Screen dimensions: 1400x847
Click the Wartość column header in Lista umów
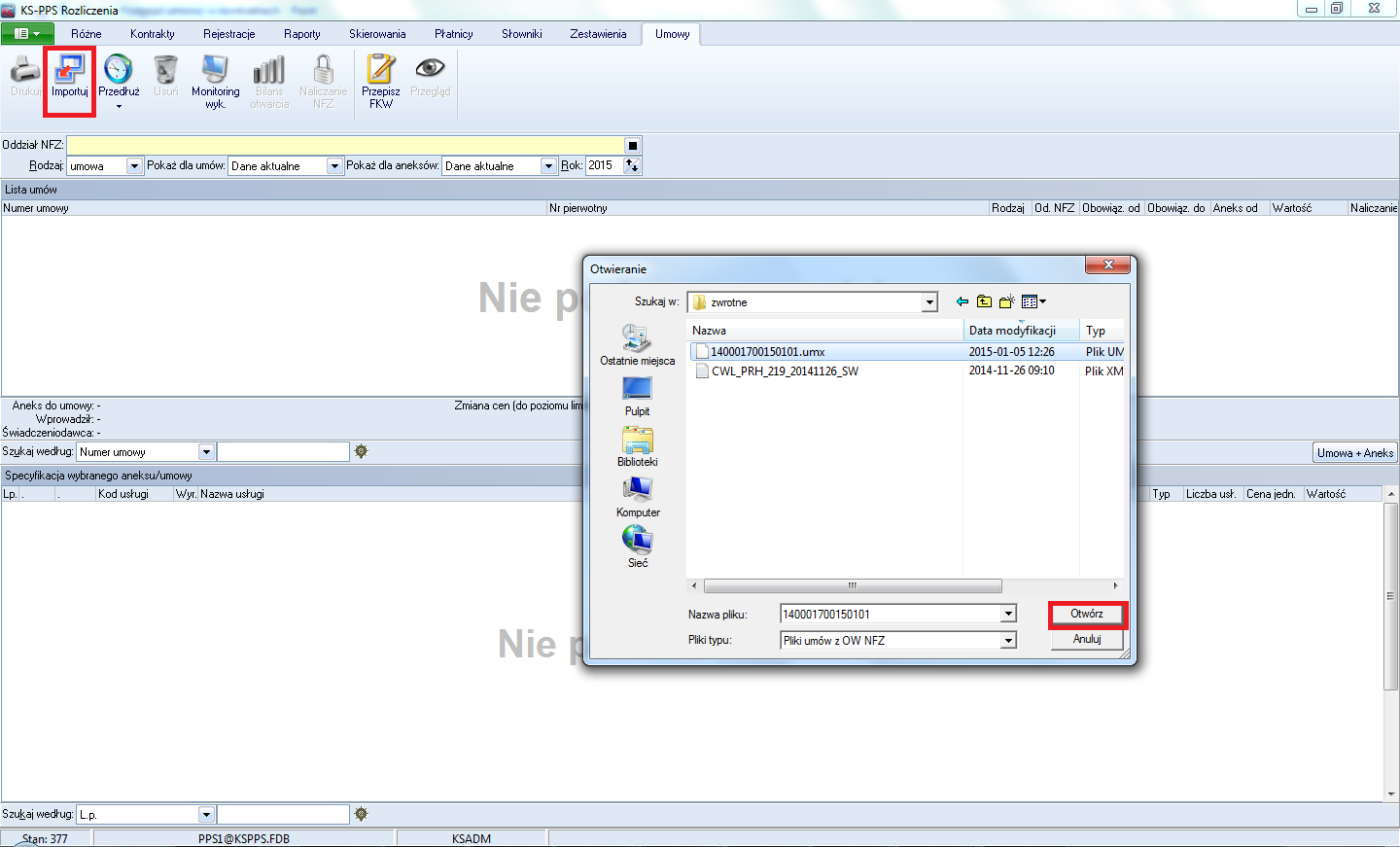pyautogui.click(x=1309, y=208)
